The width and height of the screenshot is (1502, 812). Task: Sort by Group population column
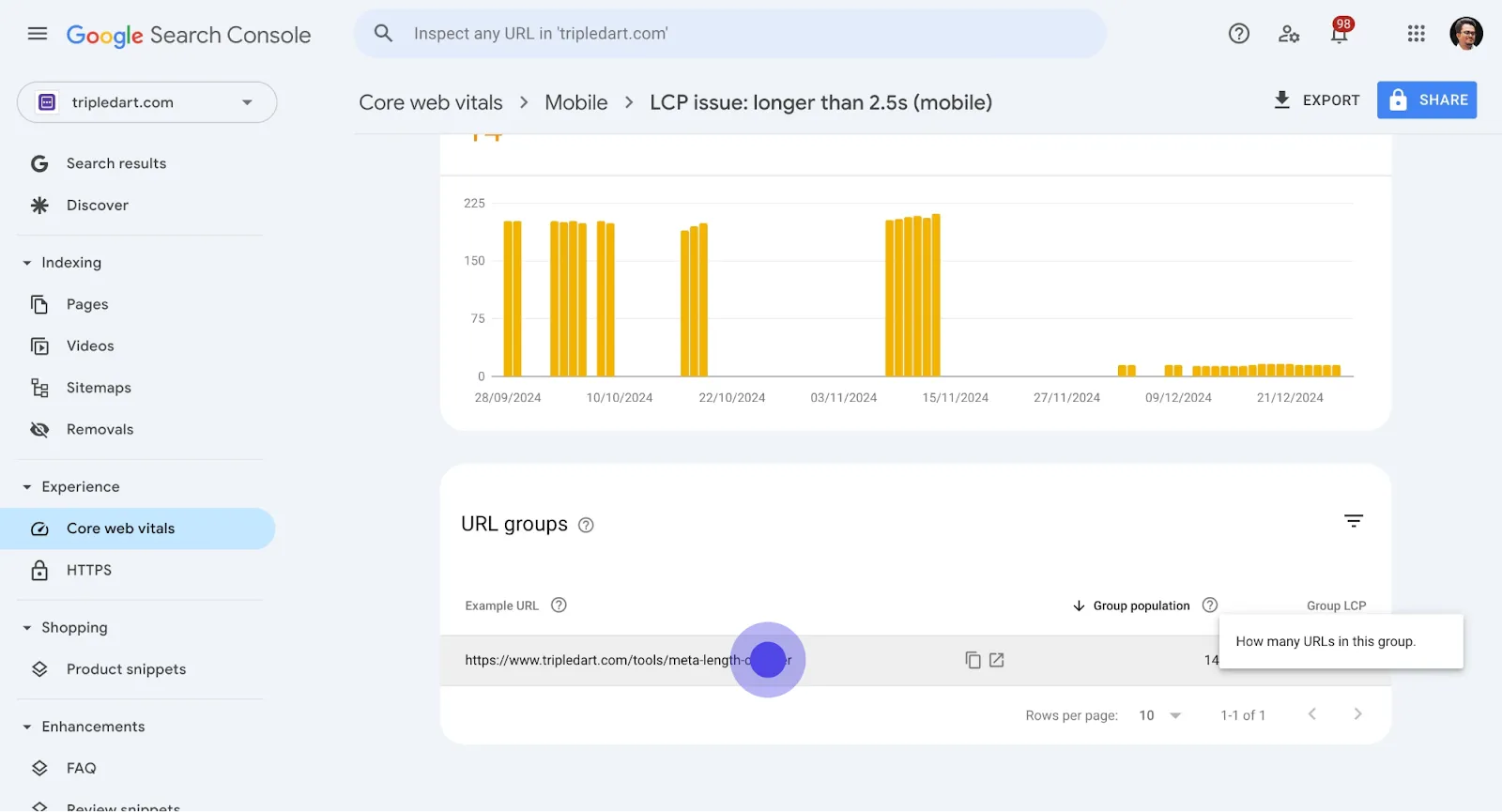(1131, 606)
